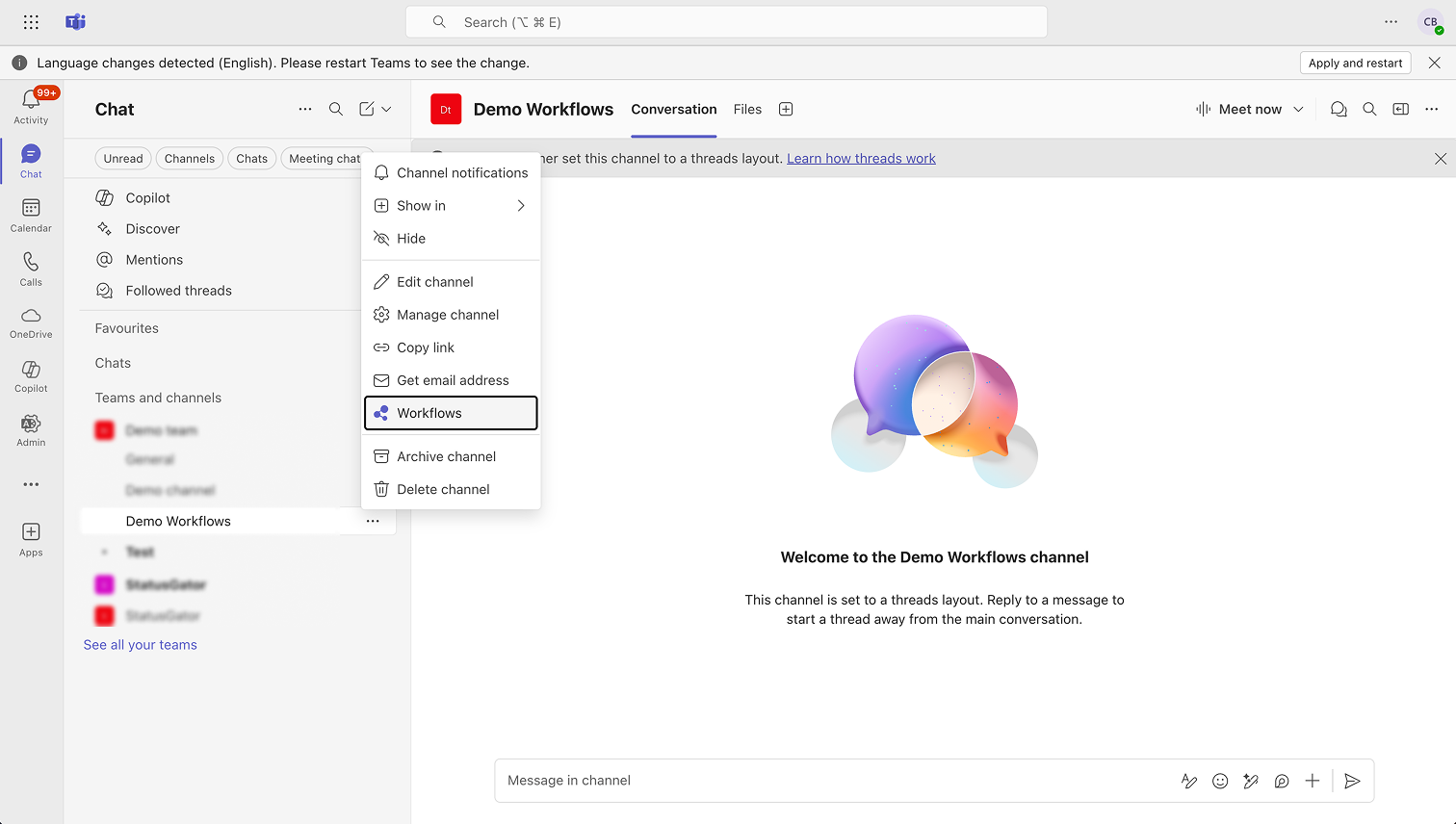Filter by Unread chip
Viewport: 1456px width, 824px height.
(x=123, y=159)
